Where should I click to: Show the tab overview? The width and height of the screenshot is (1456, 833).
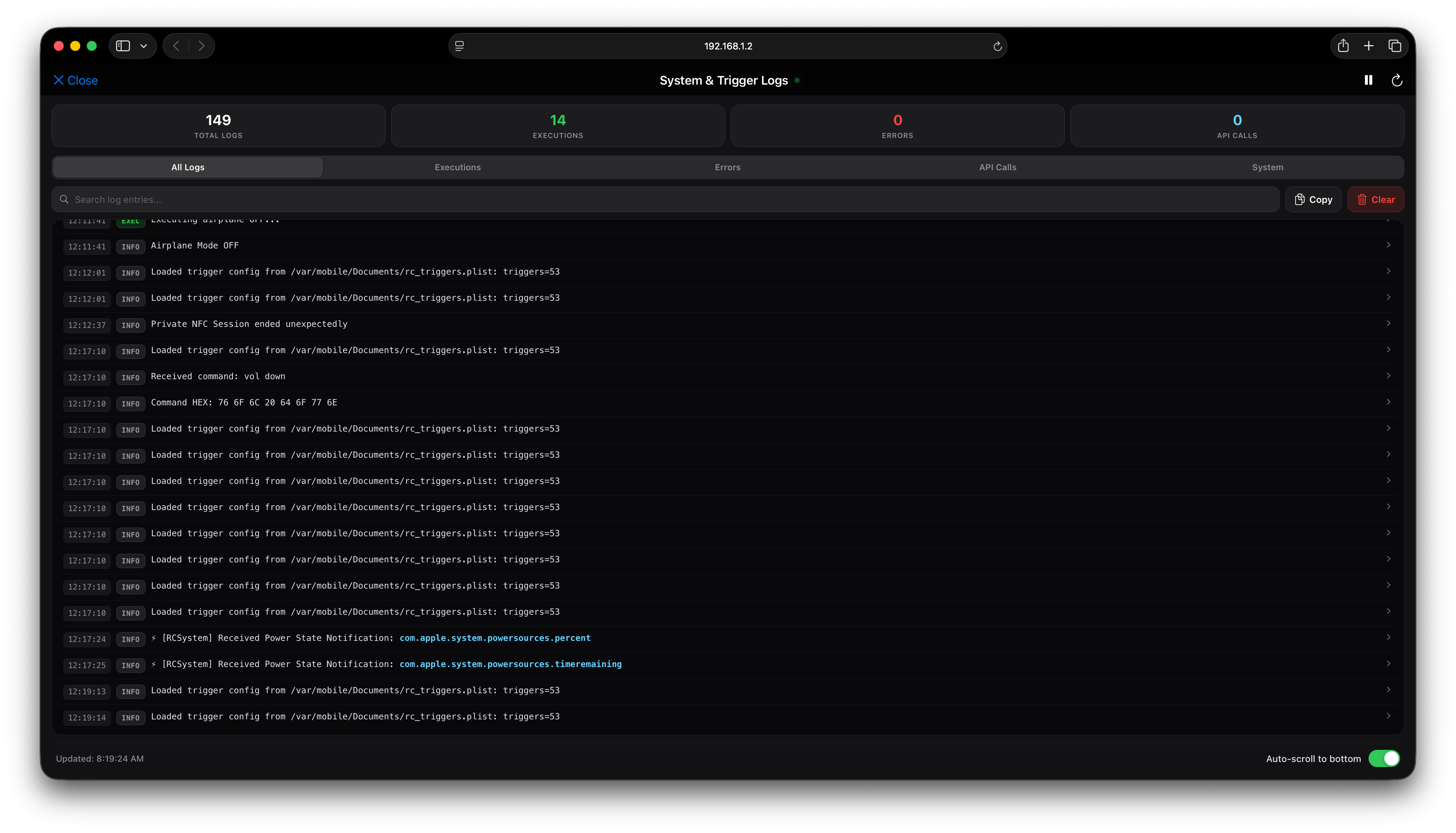pyautogui.click(x=1394, y=46)
